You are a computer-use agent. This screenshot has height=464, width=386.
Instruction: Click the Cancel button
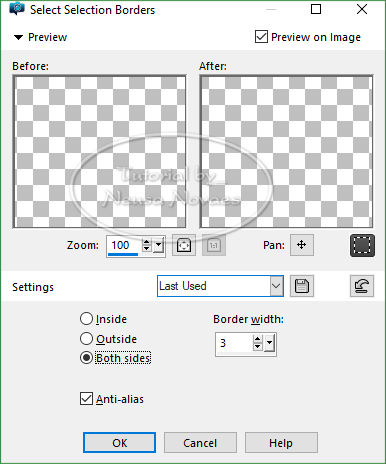coord(200,443)
